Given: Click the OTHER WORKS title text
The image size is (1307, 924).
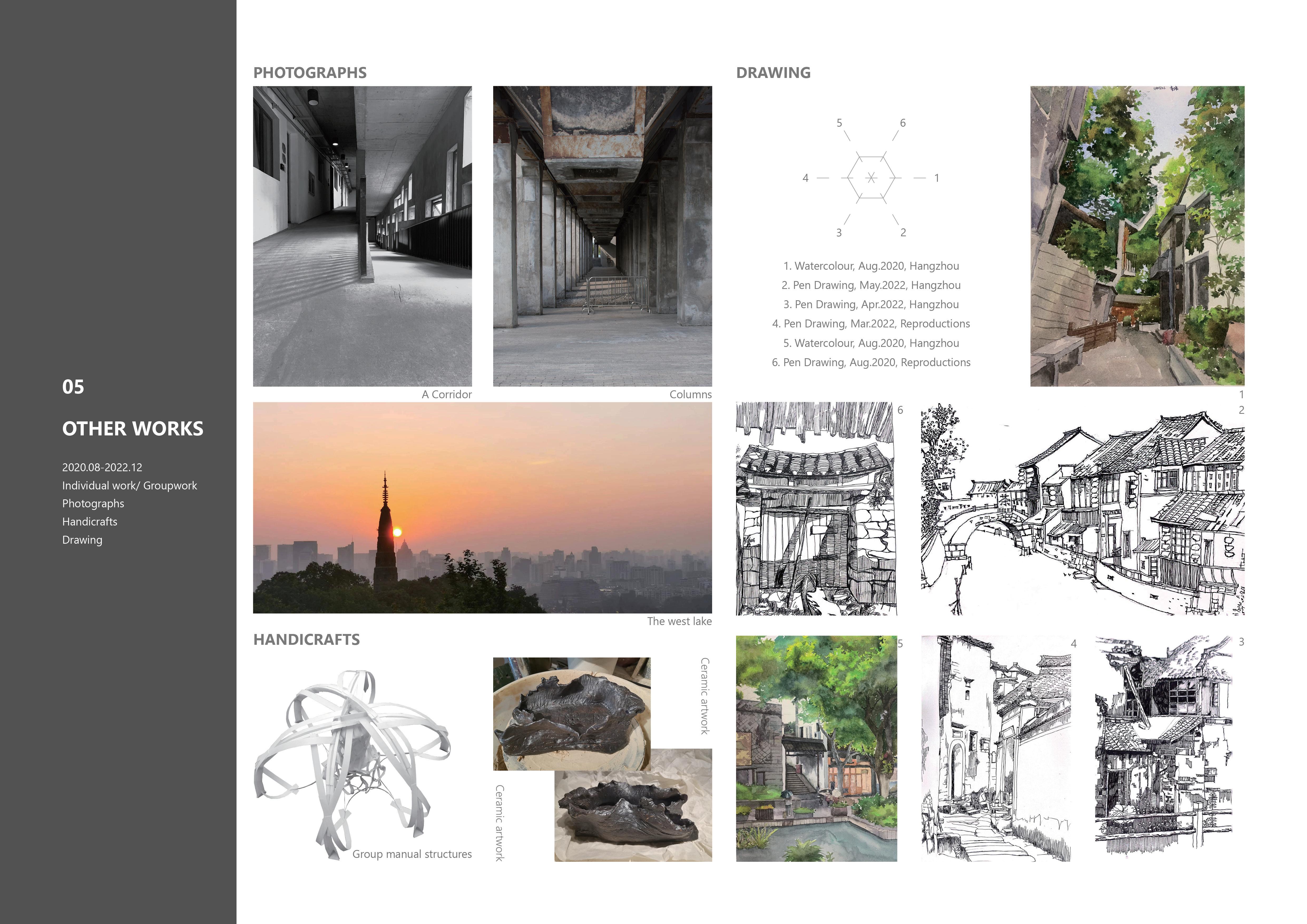Looking at the screenshot, I should point(133,429).
